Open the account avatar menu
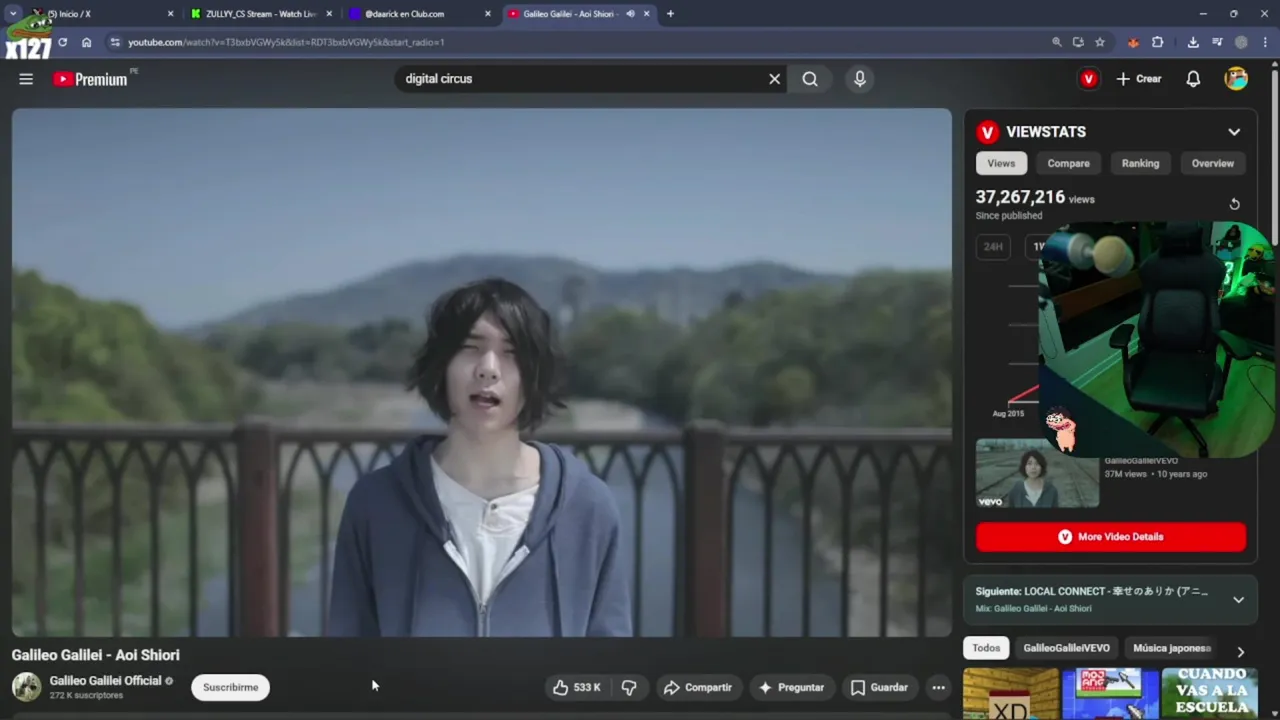 click(1236, 79)
